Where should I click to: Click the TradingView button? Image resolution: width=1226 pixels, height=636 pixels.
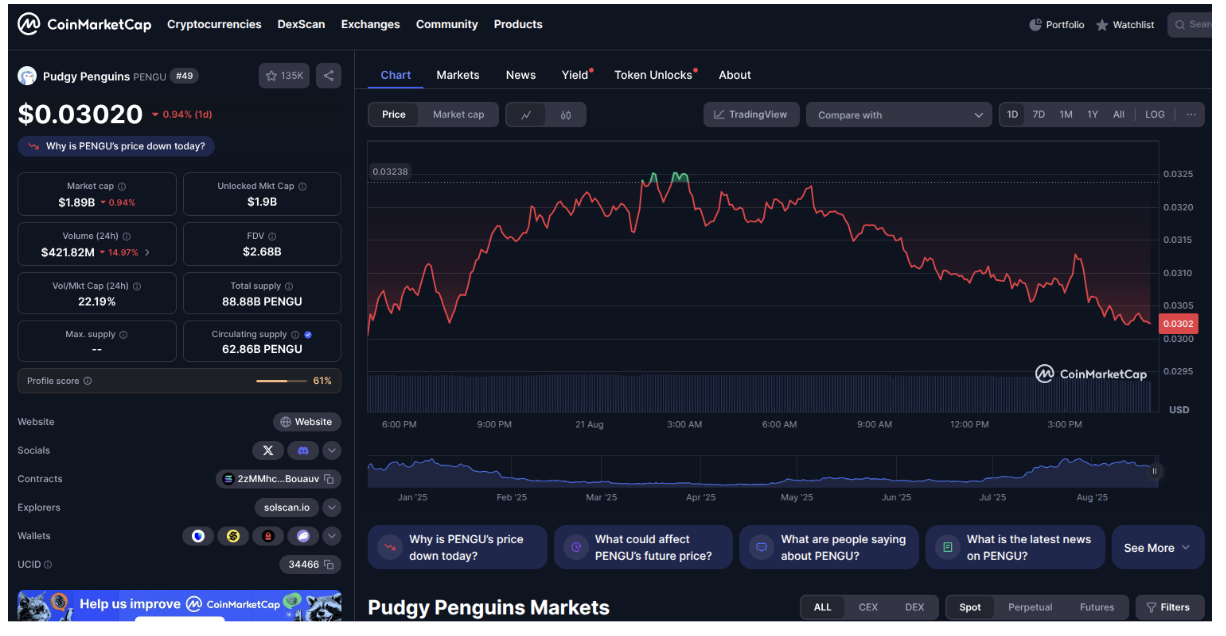750,115
